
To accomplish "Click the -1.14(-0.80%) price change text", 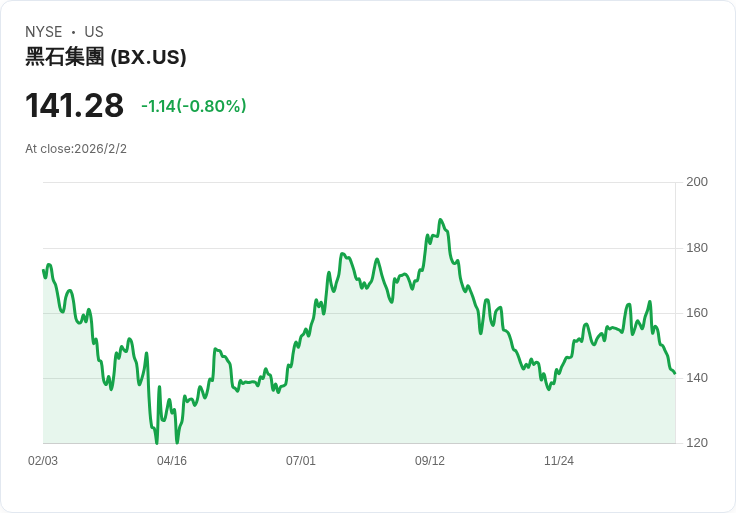I will tap(193, 106).
